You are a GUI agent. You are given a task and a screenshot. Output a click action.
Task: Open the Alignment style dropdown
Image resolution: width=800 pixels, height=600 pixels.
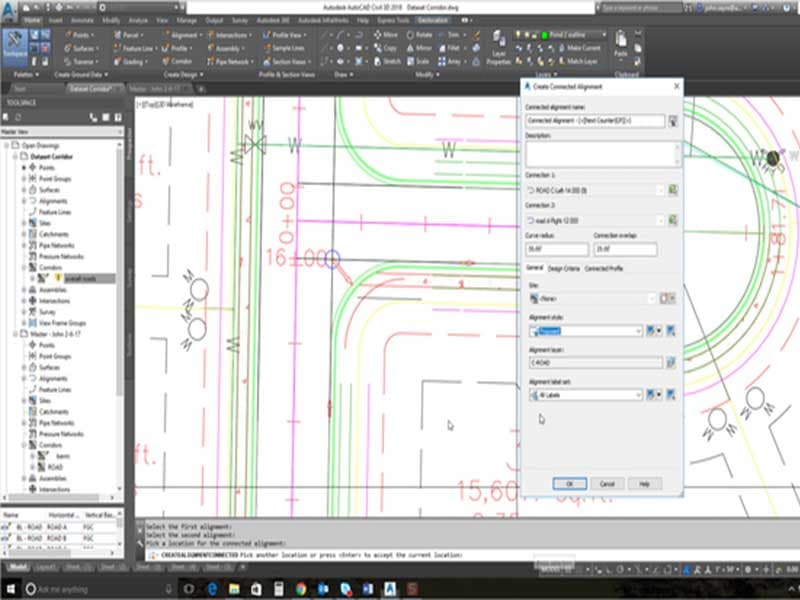coord(638,331)
